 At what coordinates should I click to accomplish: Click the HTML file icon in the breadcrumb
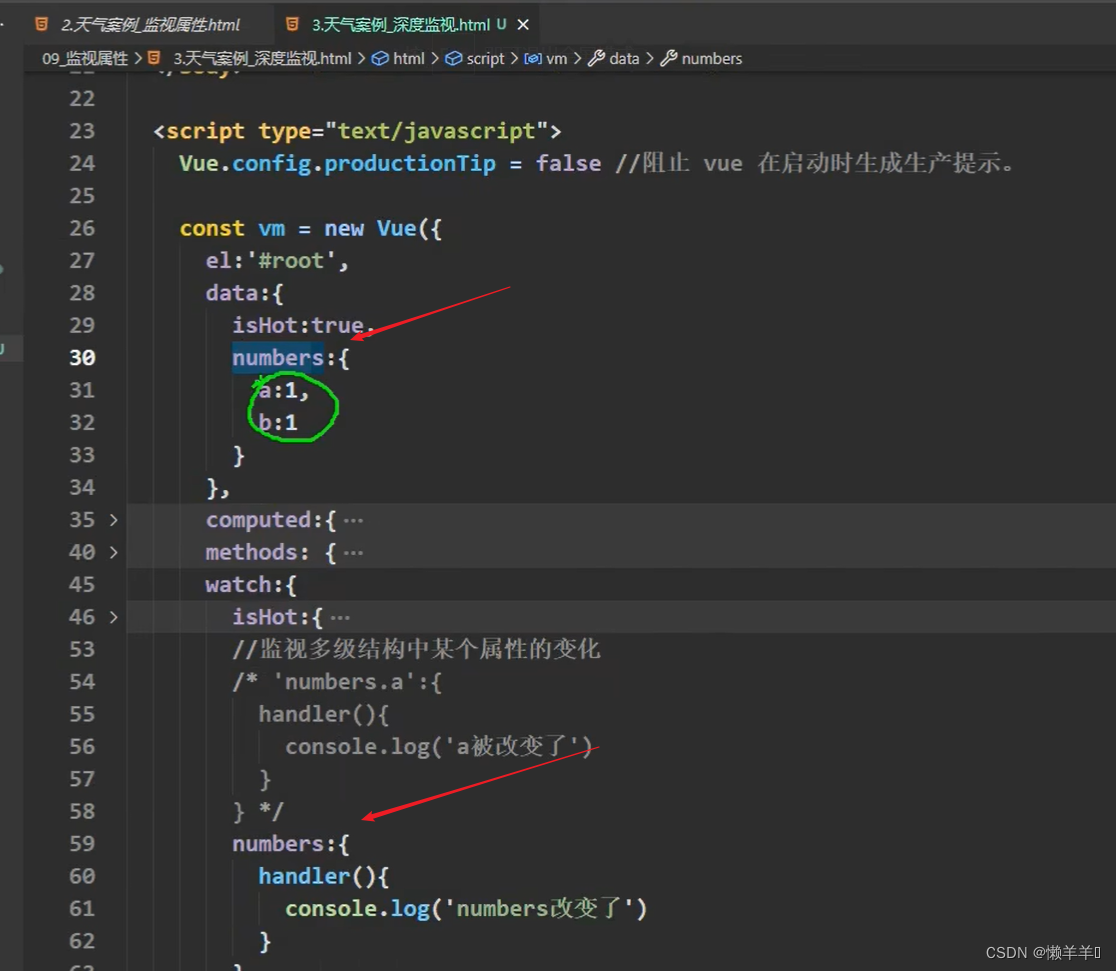[x=154, y=58]
